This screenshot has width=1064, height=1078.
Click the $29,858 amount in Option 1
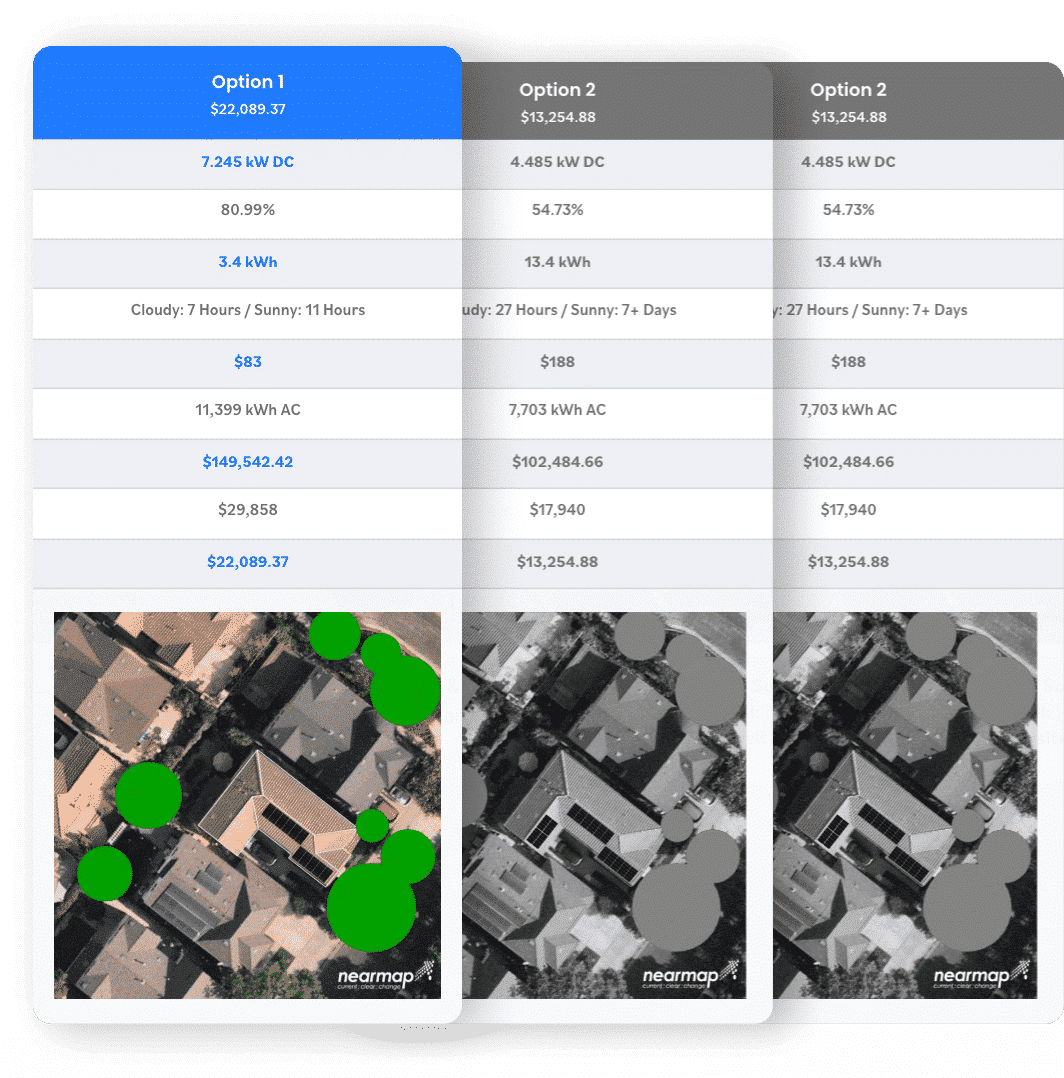pos(247,509)
